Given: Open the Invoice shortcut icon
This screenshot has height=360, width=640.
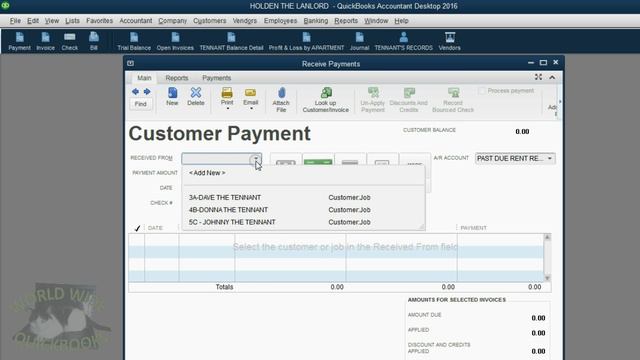Looking at the screenshot, I should tap(45, 42).
